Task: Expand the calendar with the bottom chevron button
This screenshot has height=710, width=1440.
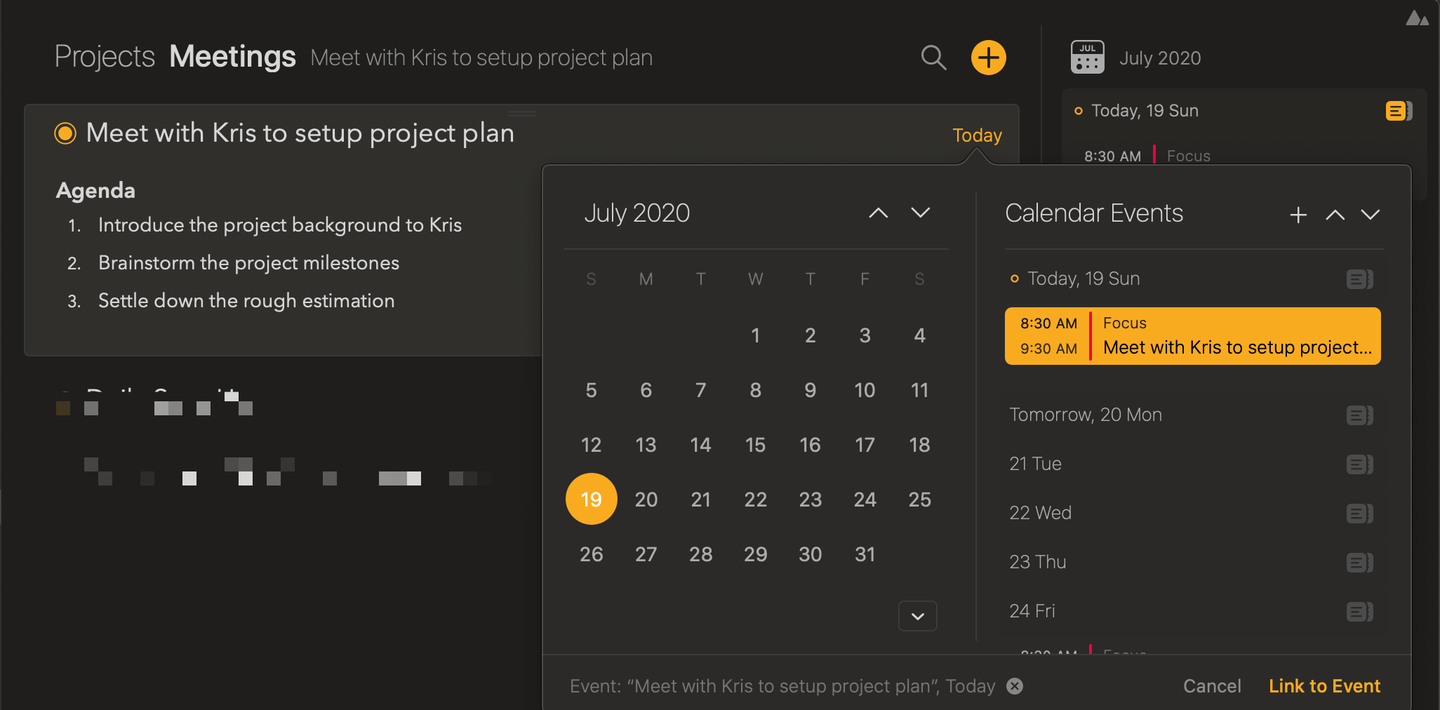Action: 917,616
